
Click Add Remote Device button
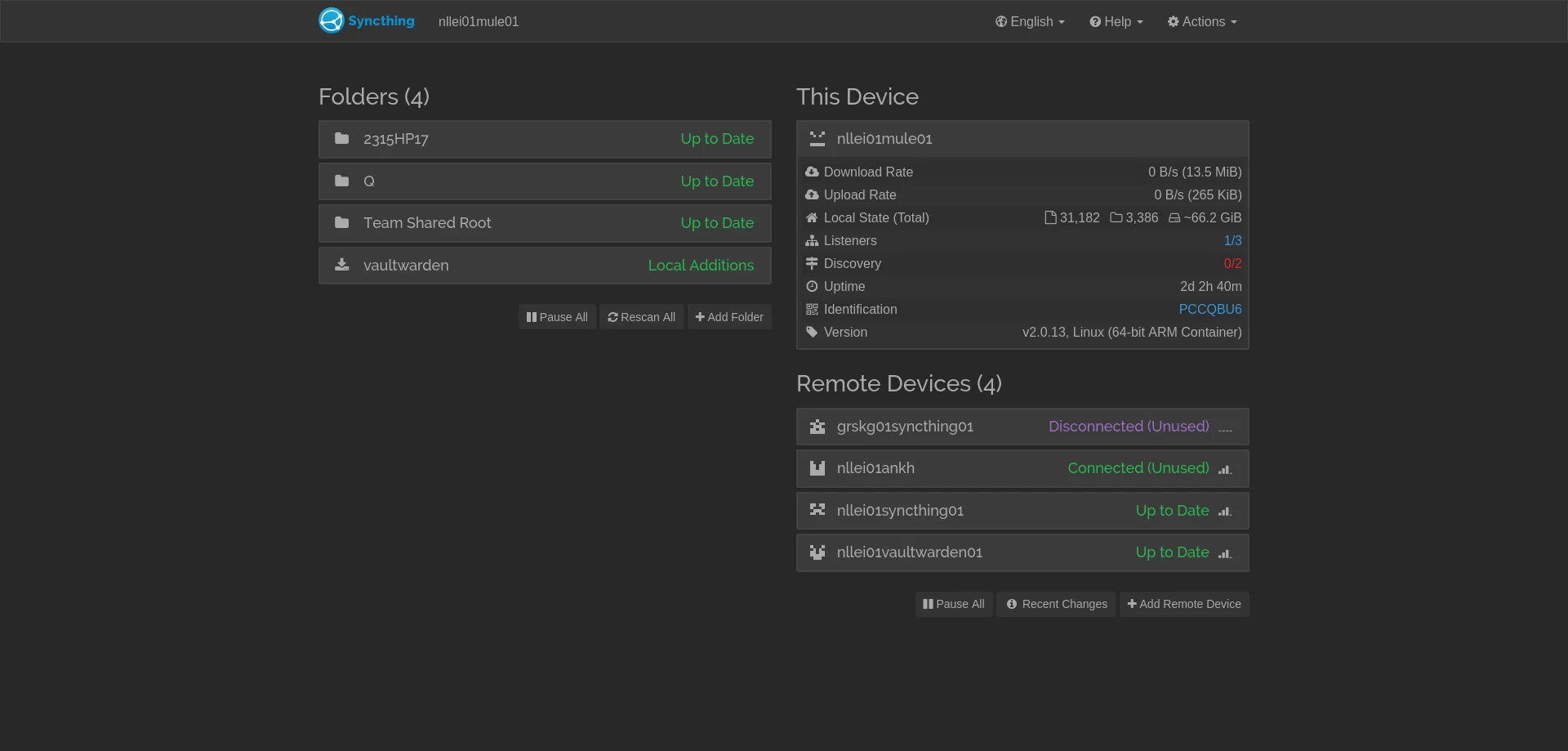click(1184, 604)
